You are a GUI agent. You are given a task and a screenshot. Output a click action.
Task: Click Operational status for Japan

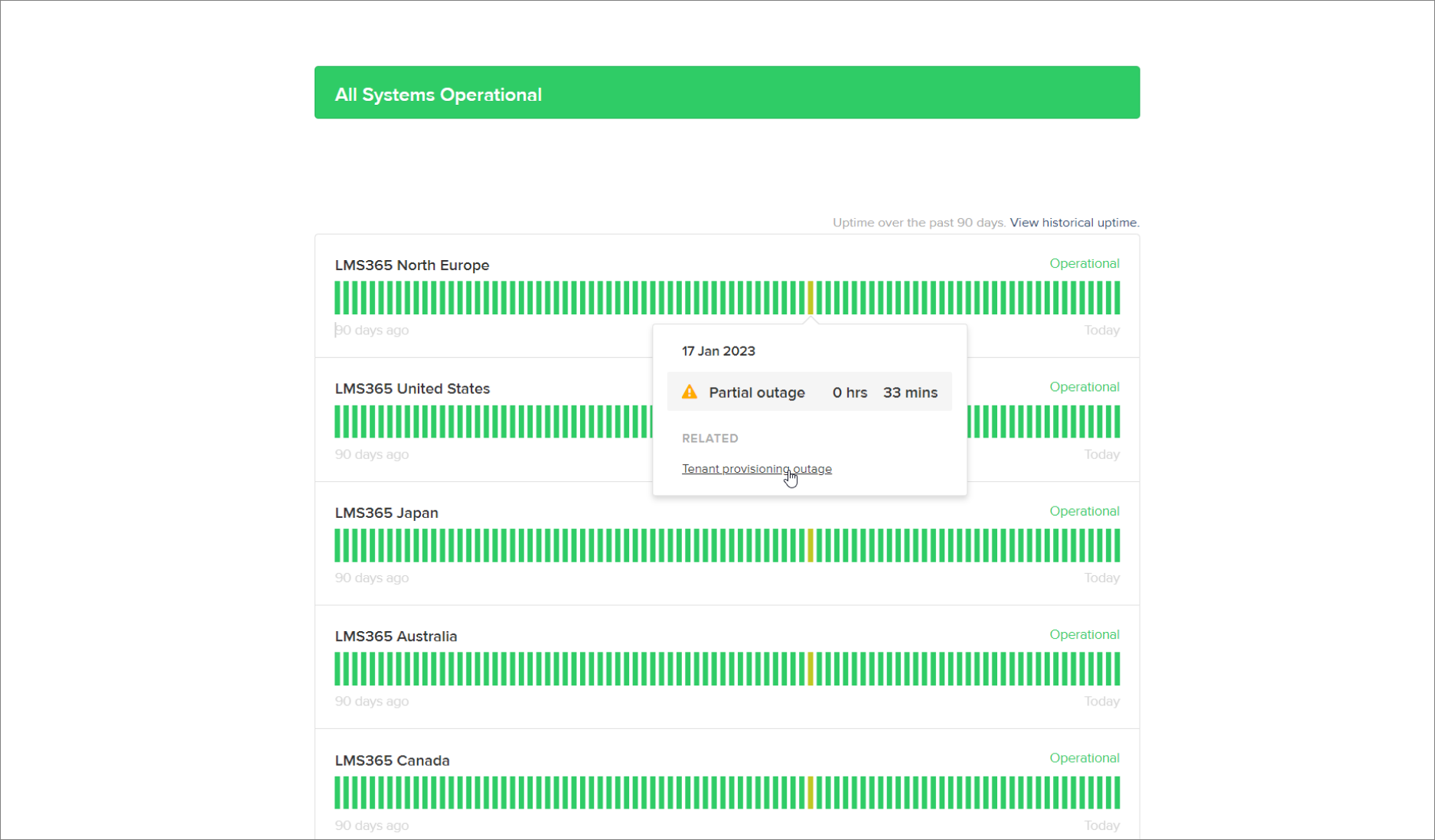click(x=1084, y=511)
